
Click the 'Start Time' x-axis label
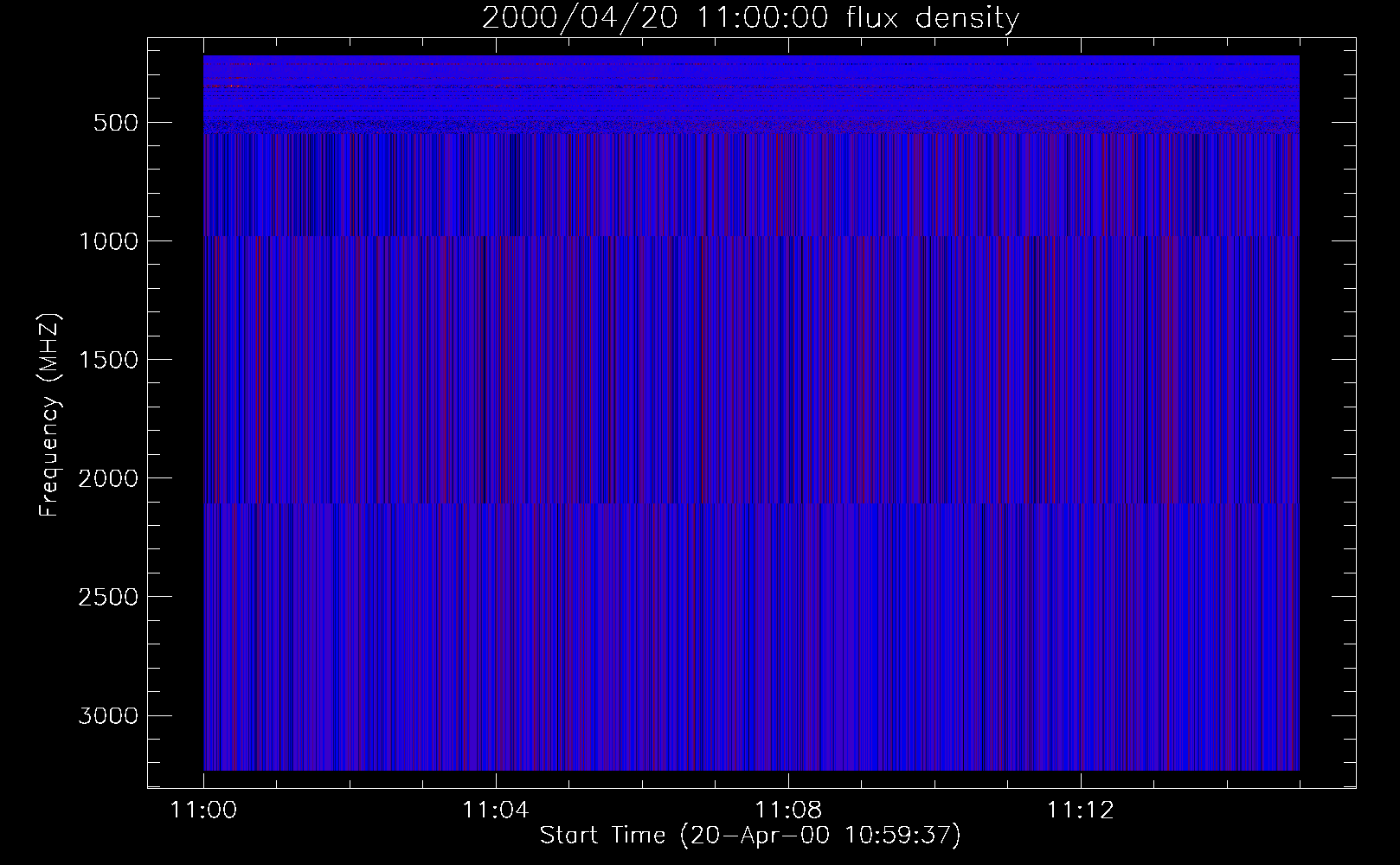click(750, 836)
